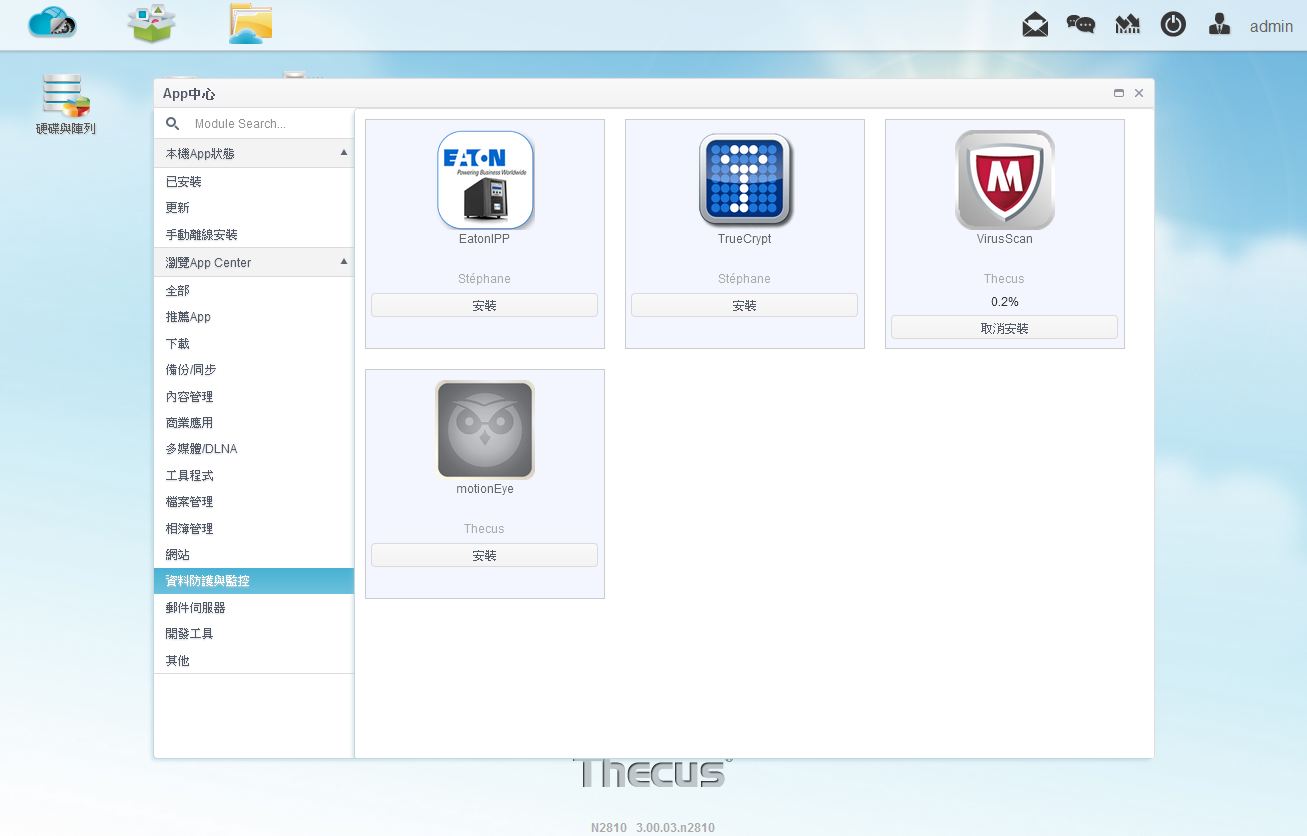
Task: Select 郵件伺服器 category
Action: coord(254,608)
